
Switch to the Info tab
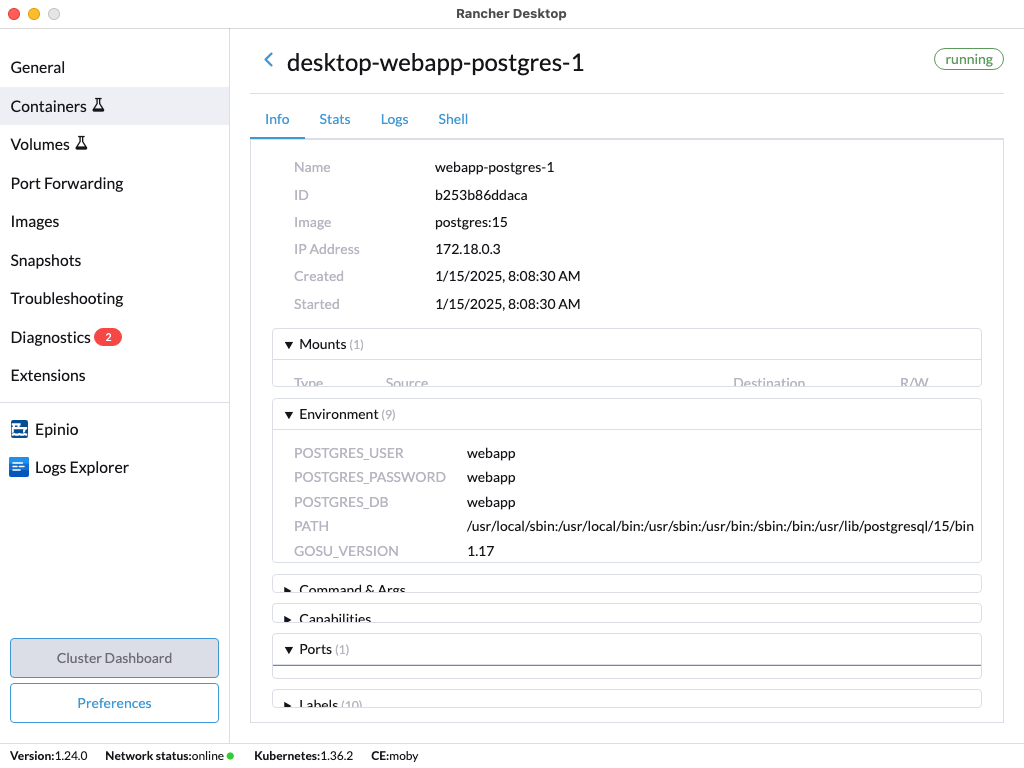coord(277,119)
